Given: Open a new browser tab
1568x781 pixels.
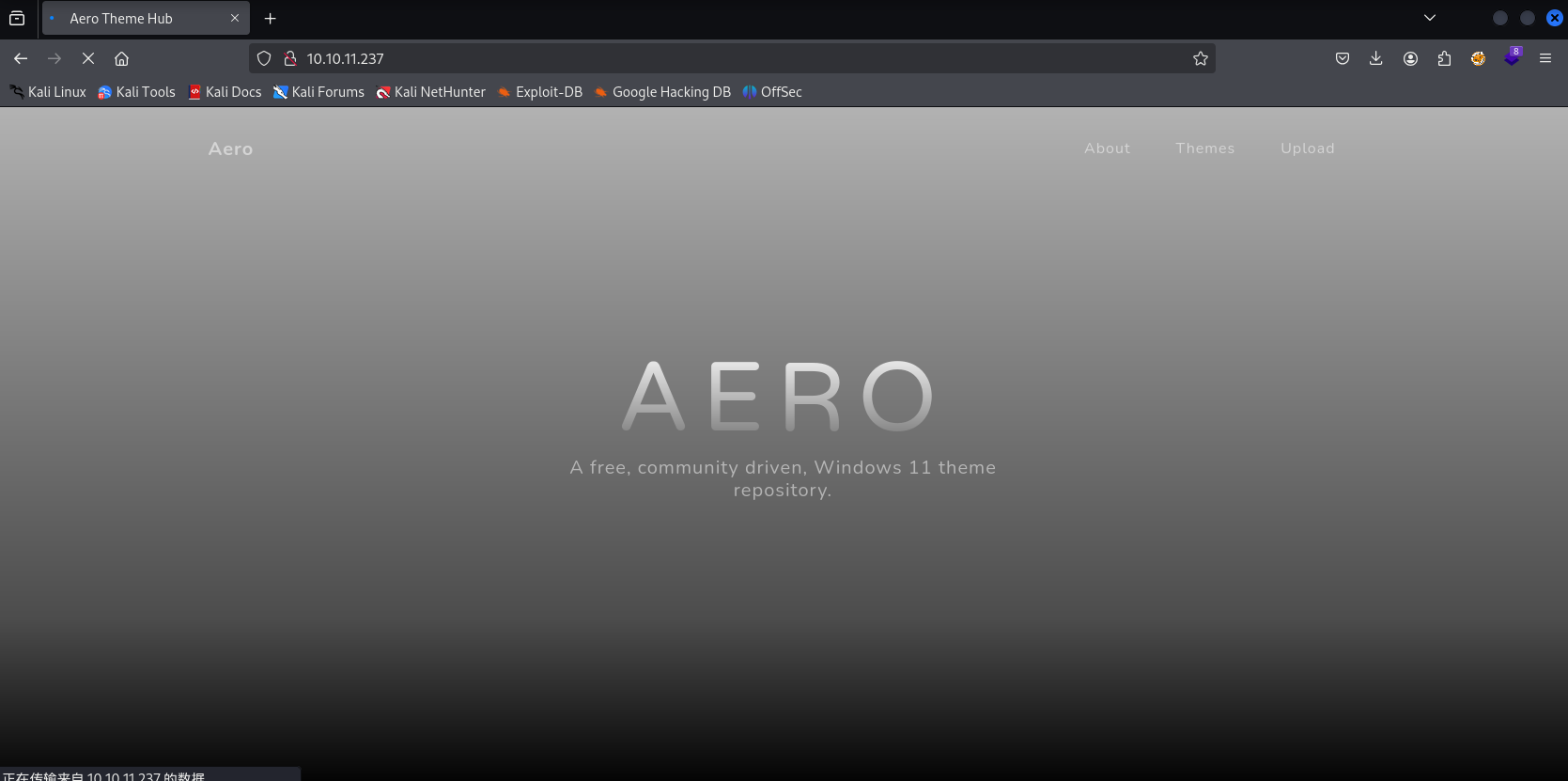Looking at the screenshot, I should (x=271, y=18).
